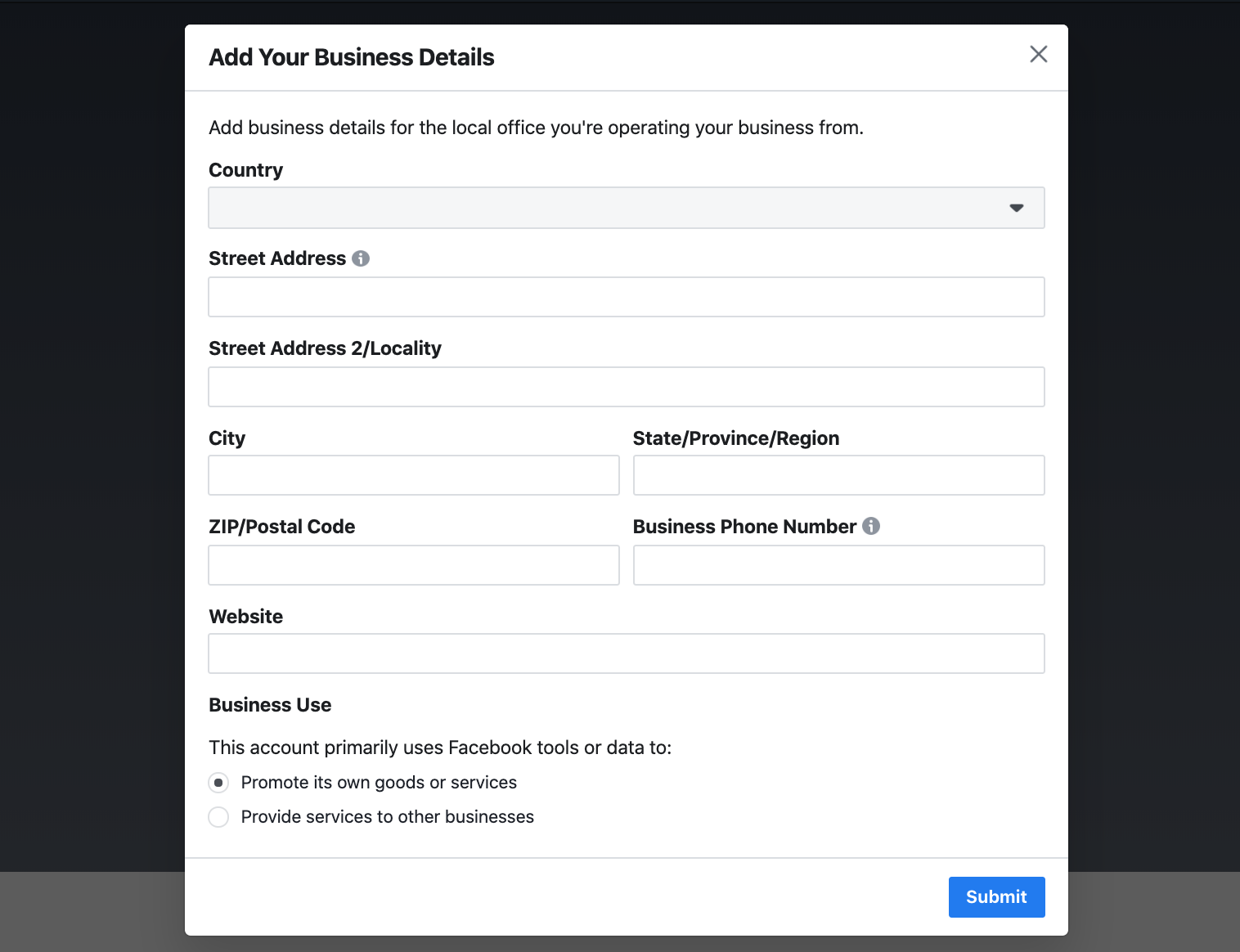This screenshot has height=952, width=1240.
Task: Focus the ZIP/Postal Code field
Action: tap(413, 565)
